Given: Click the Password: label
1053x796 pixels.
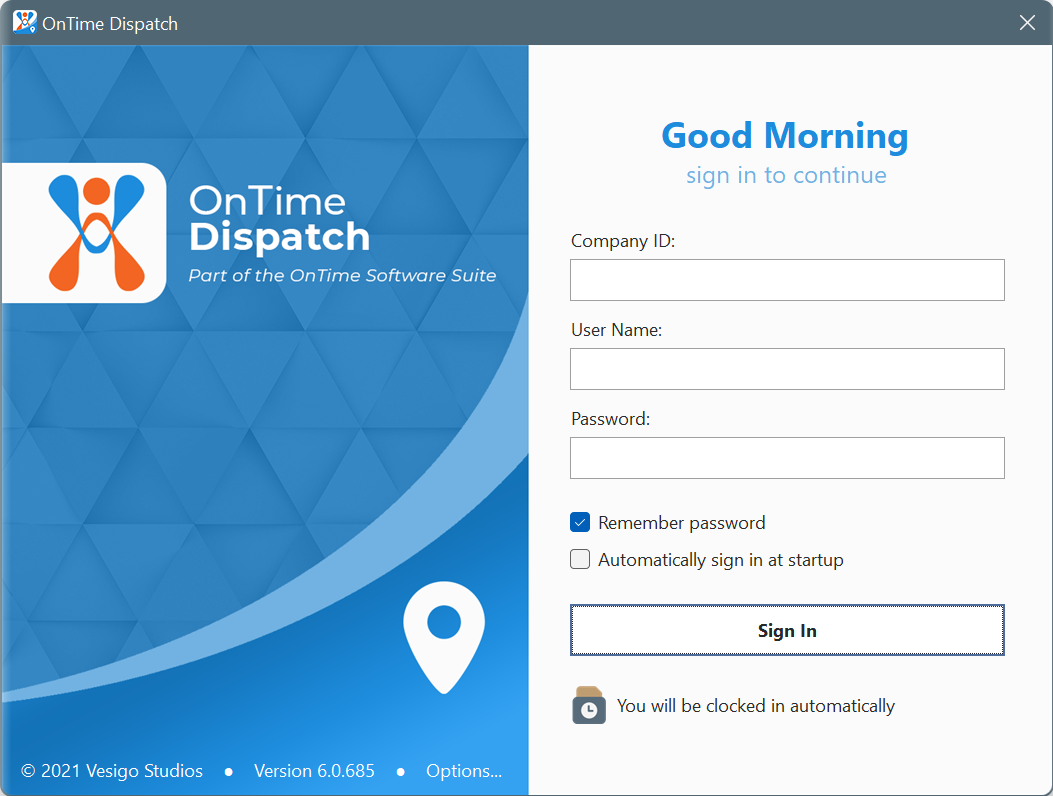Looking at the screenshot, I should point(610,419).
